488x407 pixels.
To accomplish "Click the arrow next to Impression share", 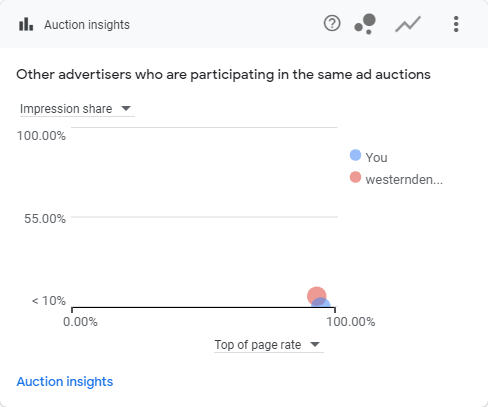I will click(x=126, y=108).
